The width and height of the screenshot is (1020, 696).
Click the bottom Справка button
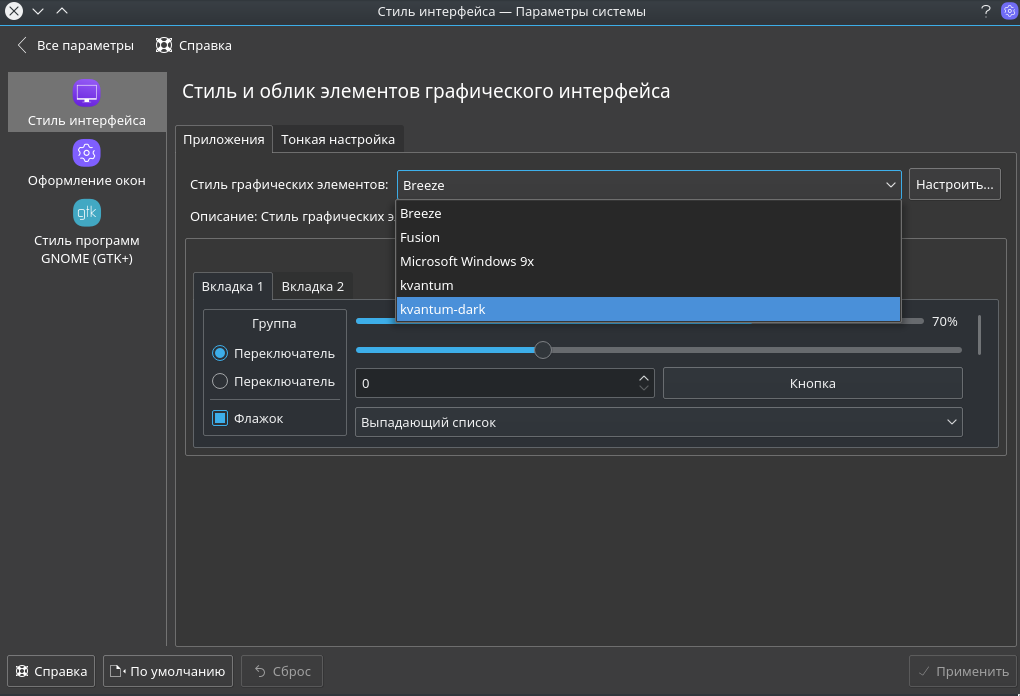click(51, 671)
